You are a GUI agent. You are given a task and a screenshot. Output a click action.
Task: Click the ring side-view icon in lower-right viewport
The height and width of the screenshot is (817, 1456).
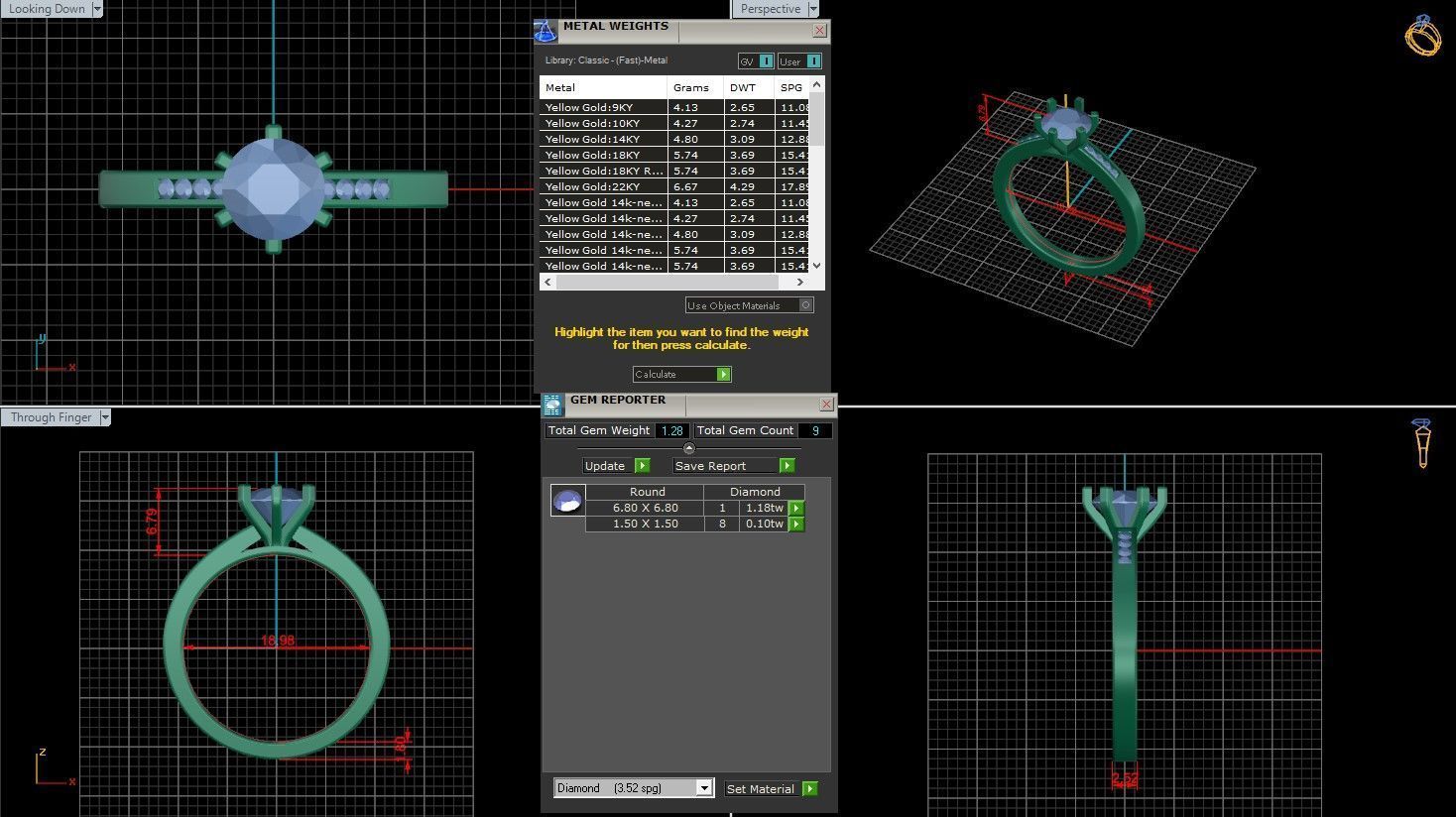(1422, 442)
